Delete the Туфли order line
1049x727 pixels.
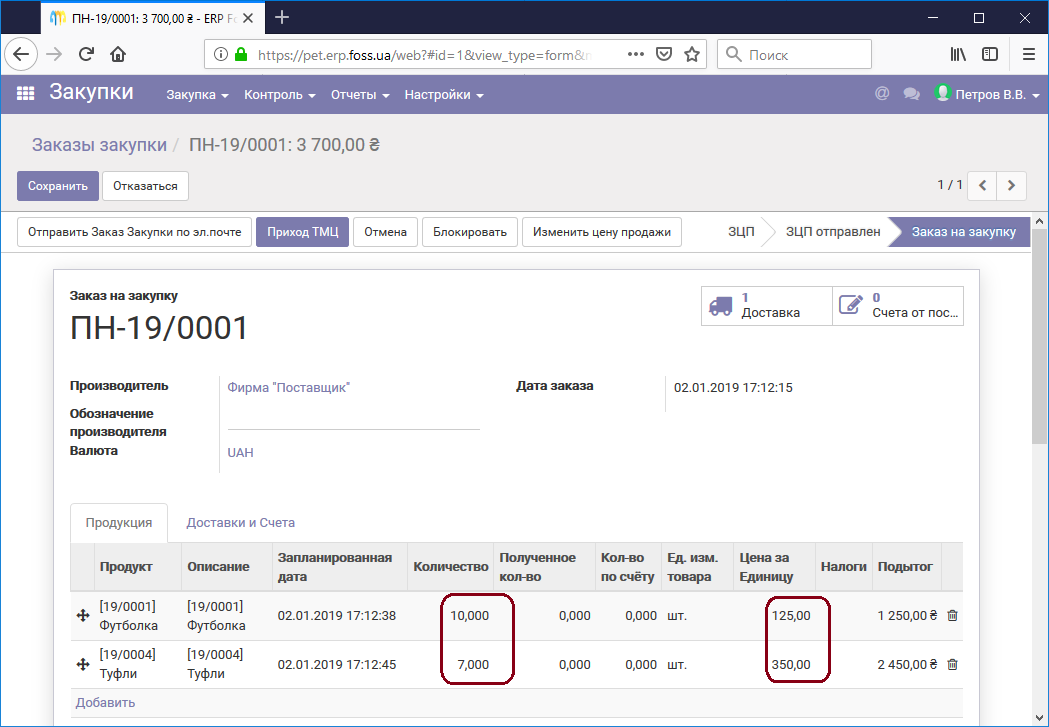952,664
